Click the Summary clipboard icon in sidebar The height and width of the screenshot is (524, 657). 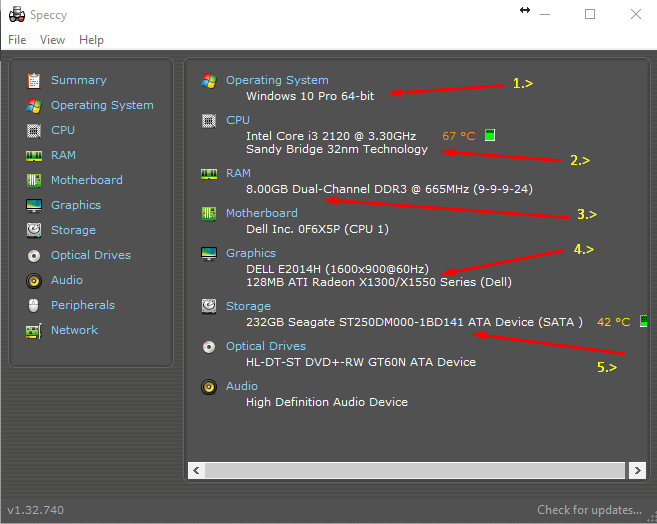(34, 80)
